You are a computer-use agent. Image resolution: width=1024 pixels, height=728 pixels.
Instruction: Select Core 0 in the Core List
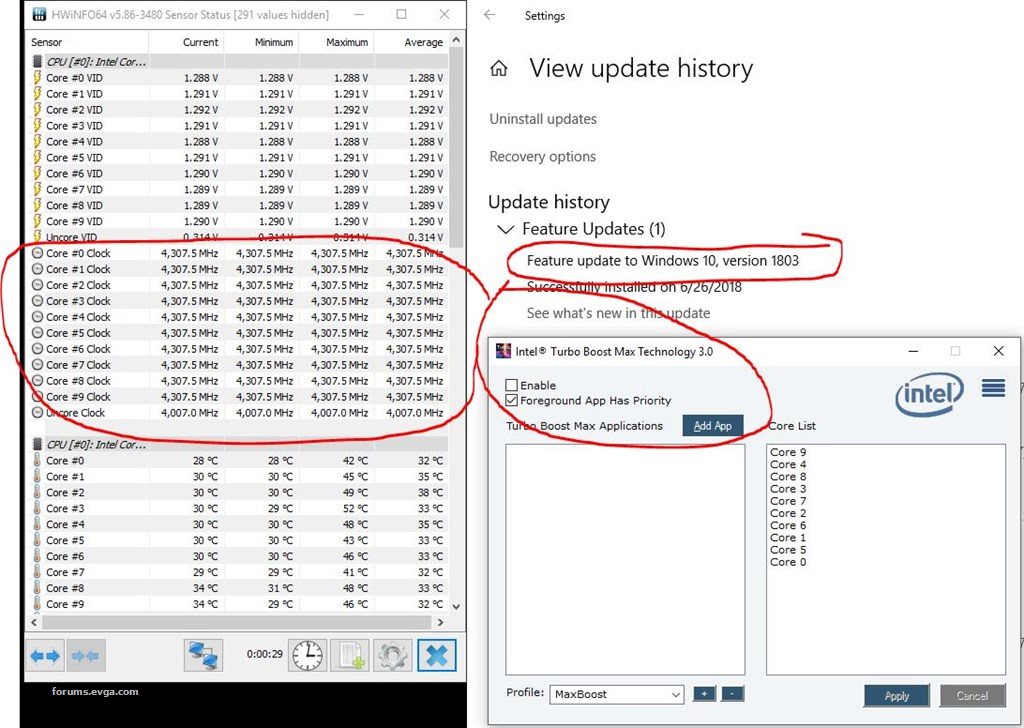788,562
